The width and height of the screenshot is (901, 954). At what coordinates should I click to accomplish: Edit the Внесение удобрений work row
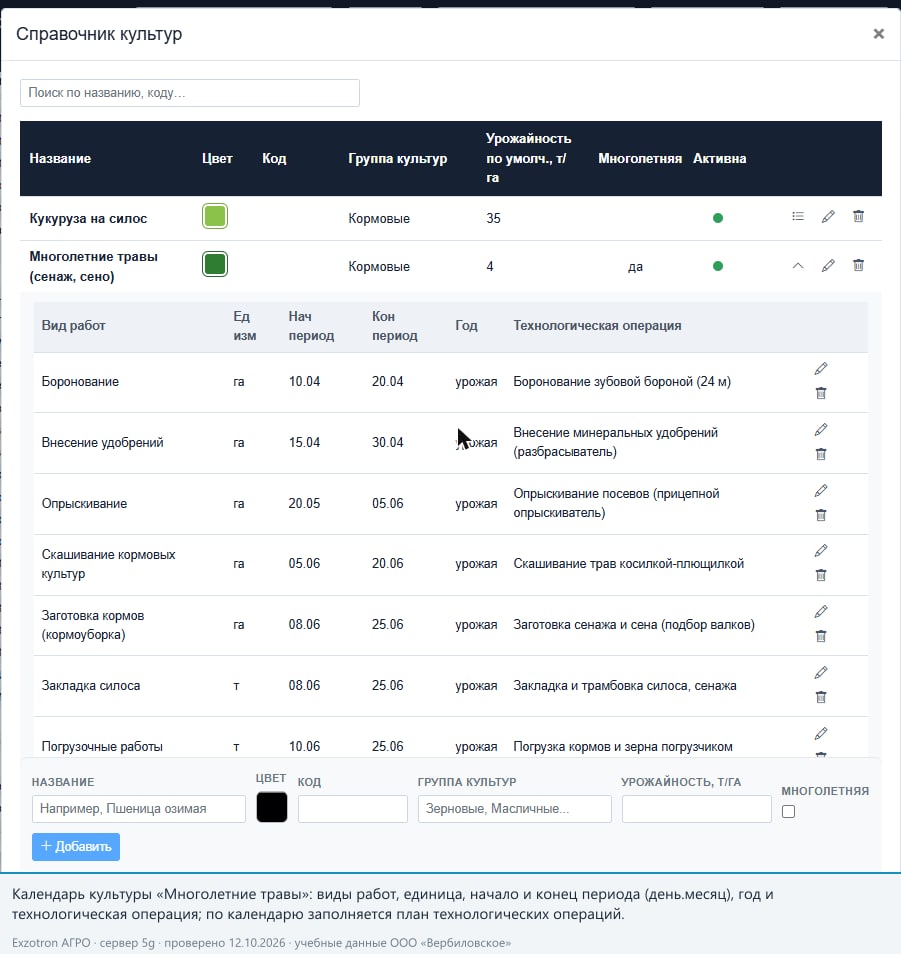point(821,430)
